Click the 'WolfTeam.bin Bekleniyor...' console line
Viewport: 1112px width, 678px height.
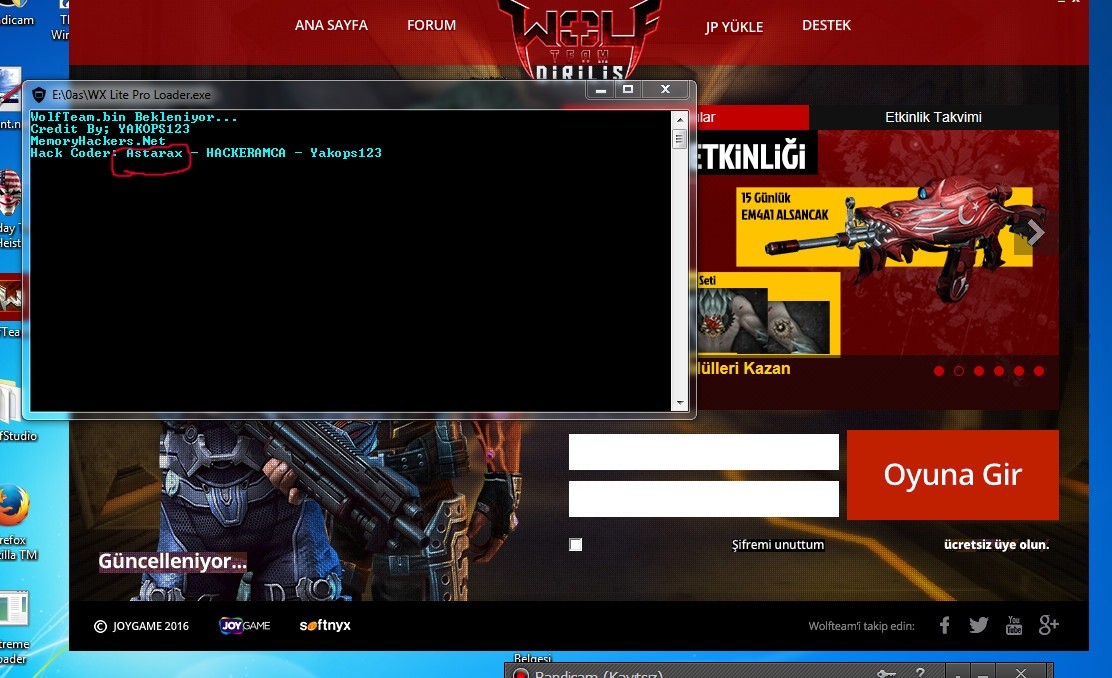(134, 117)
